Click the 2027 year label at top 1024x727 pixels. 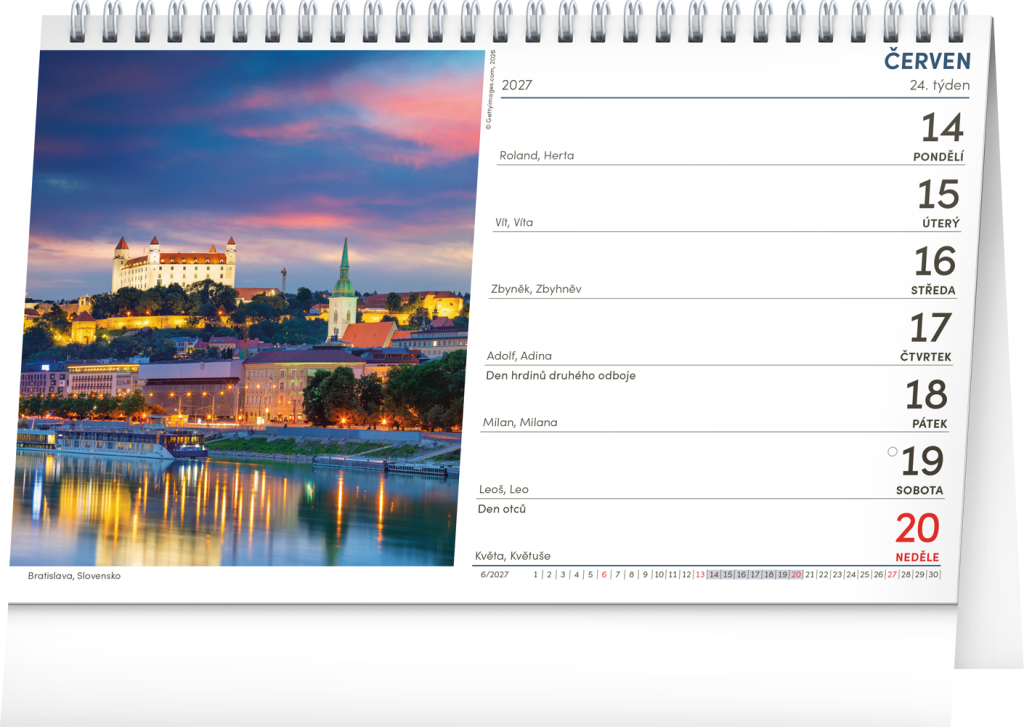click(516, 85)
